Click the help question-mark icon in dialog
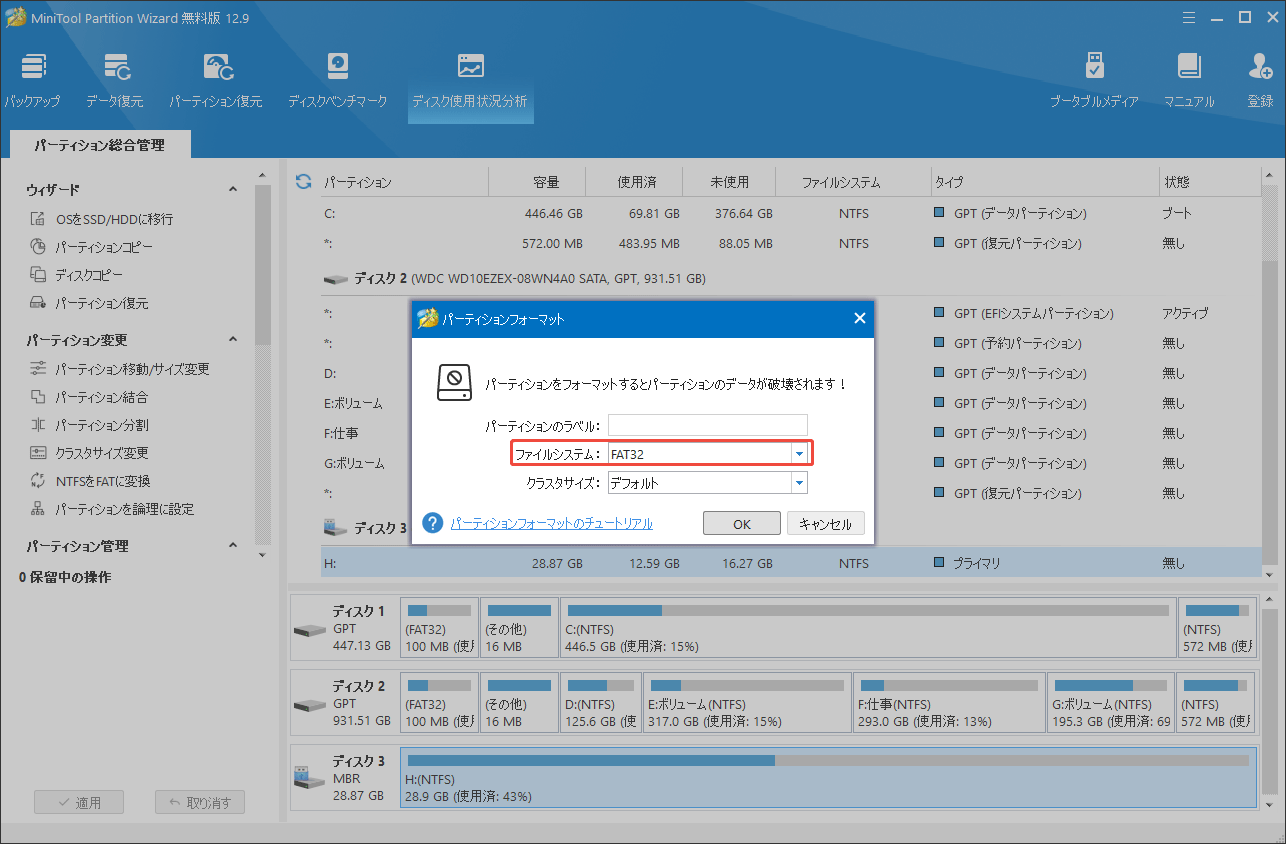This screenshot has width=1286, height=844. point(432,523)
